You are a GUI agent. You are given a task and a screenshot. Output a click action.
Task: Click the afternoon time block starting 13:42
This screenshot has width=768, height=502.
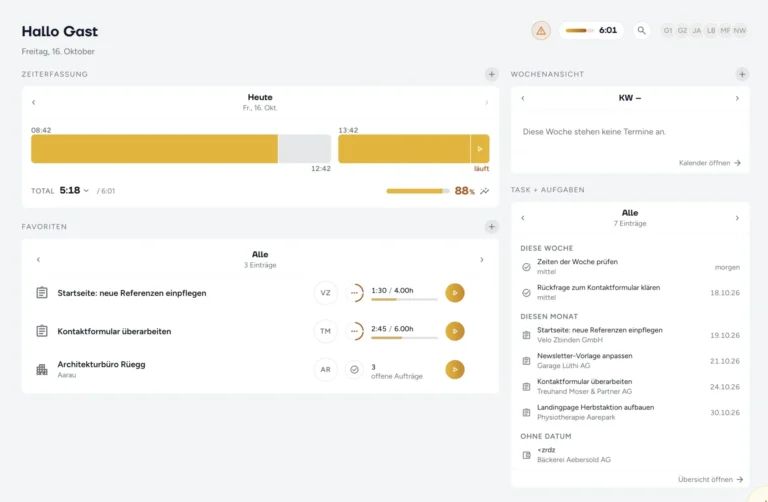tap(404, 149)
